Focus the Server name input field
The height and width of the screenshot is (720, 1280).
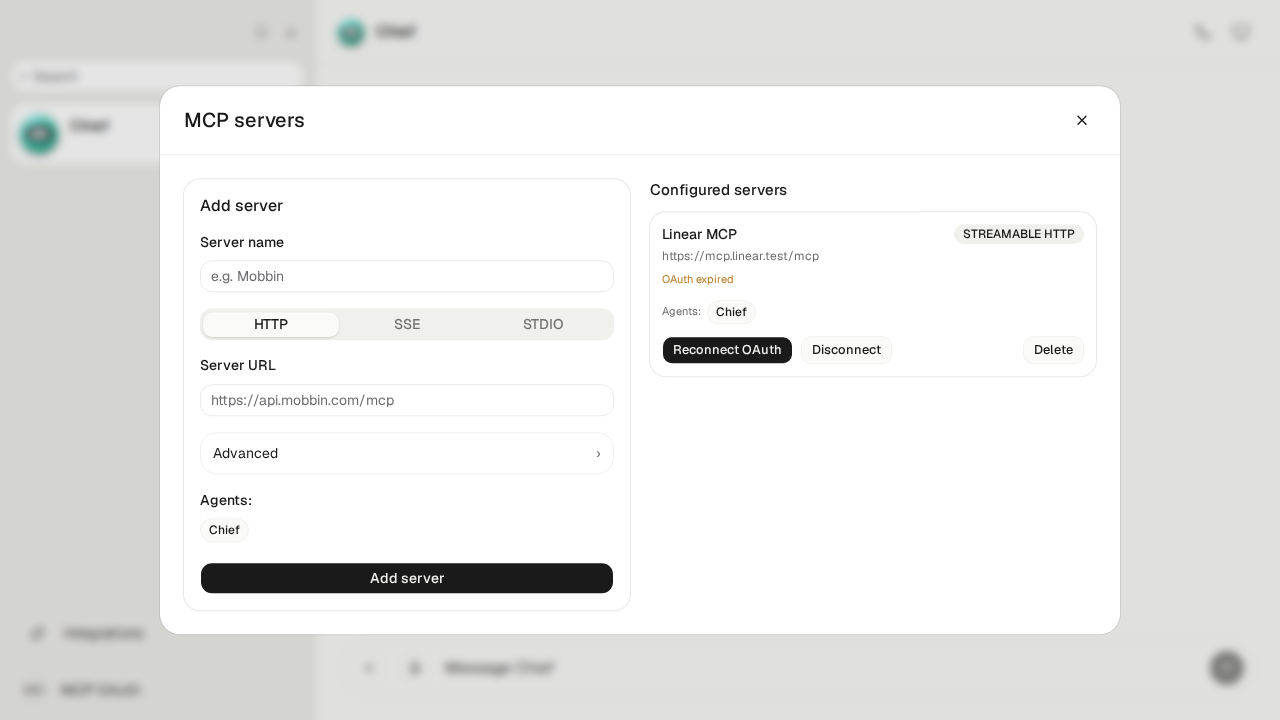coord(407,276)
